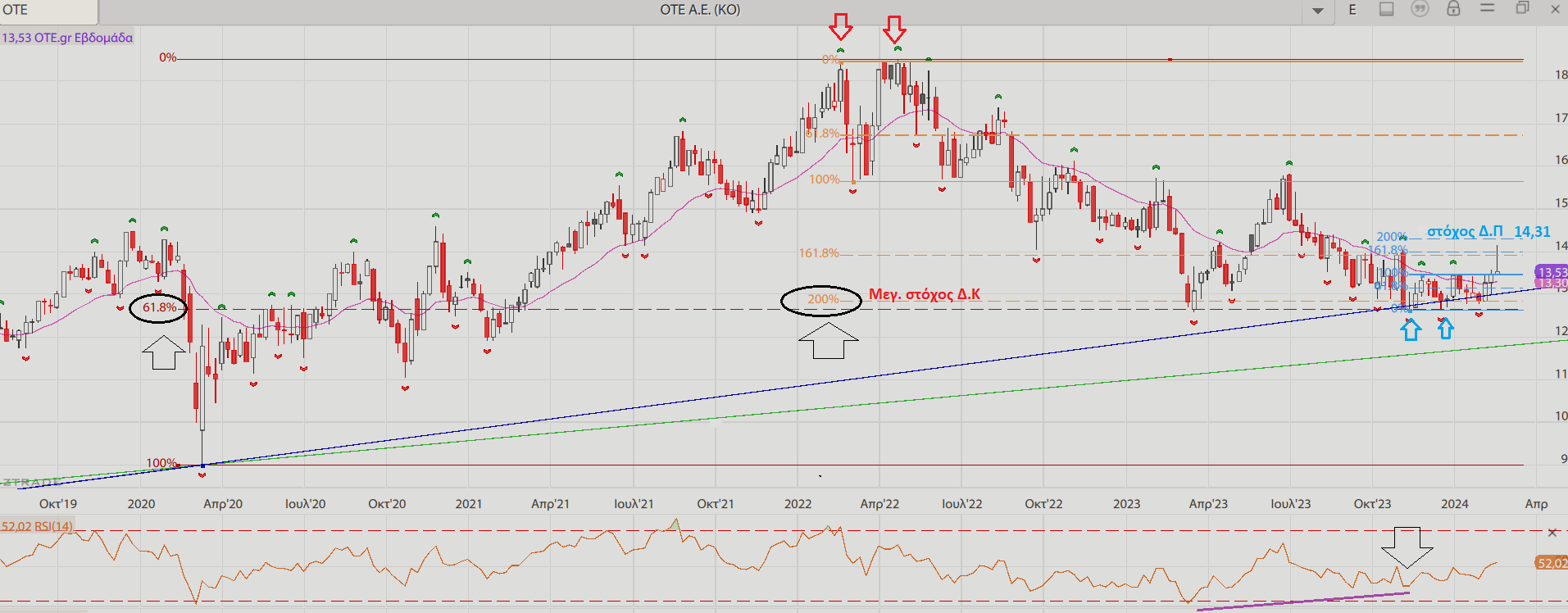Open the symbol dropdown arrow in title bar
The width and height of the screenshot is (1568, 613).
tap(1318, 11)
